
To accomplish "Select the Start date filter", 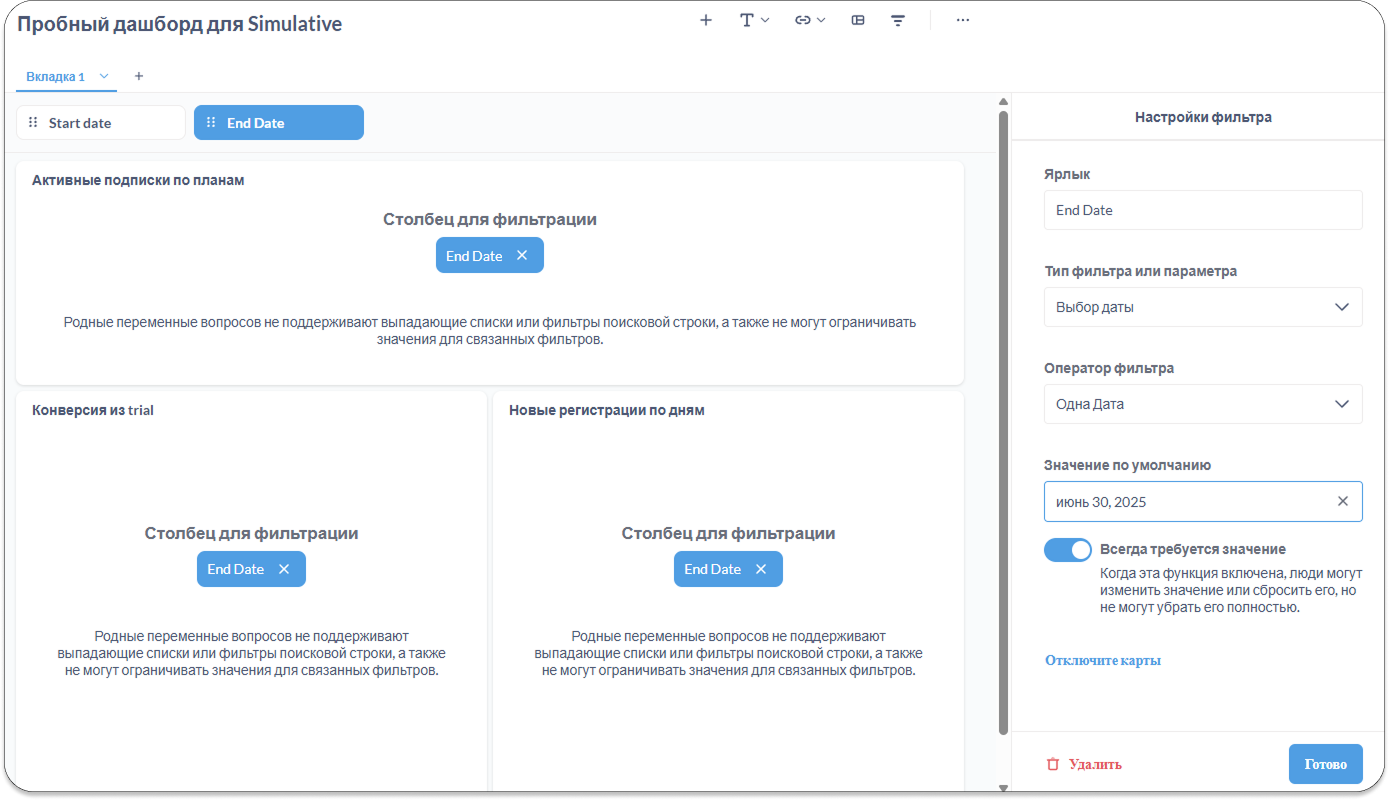I will click(101, 123).
